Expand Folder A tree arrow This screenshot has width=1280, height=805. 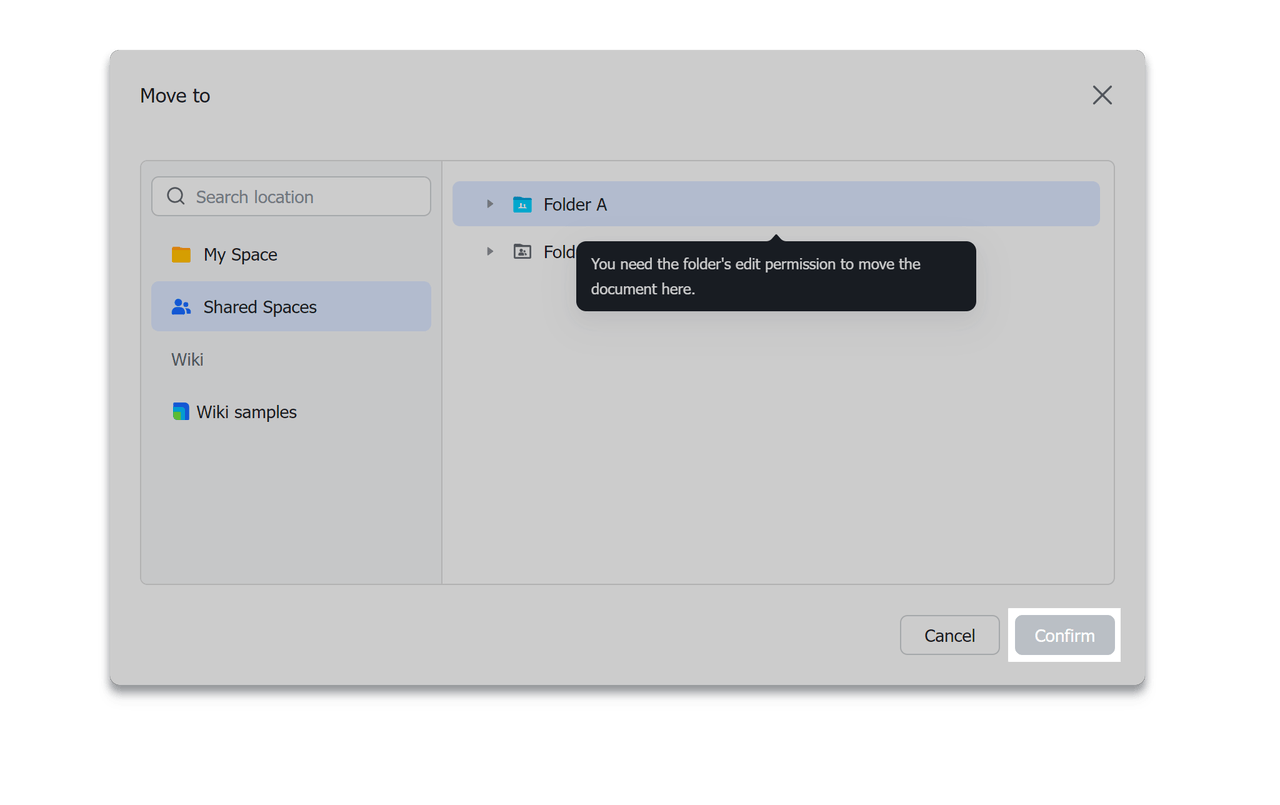click(x=490, y=204)
